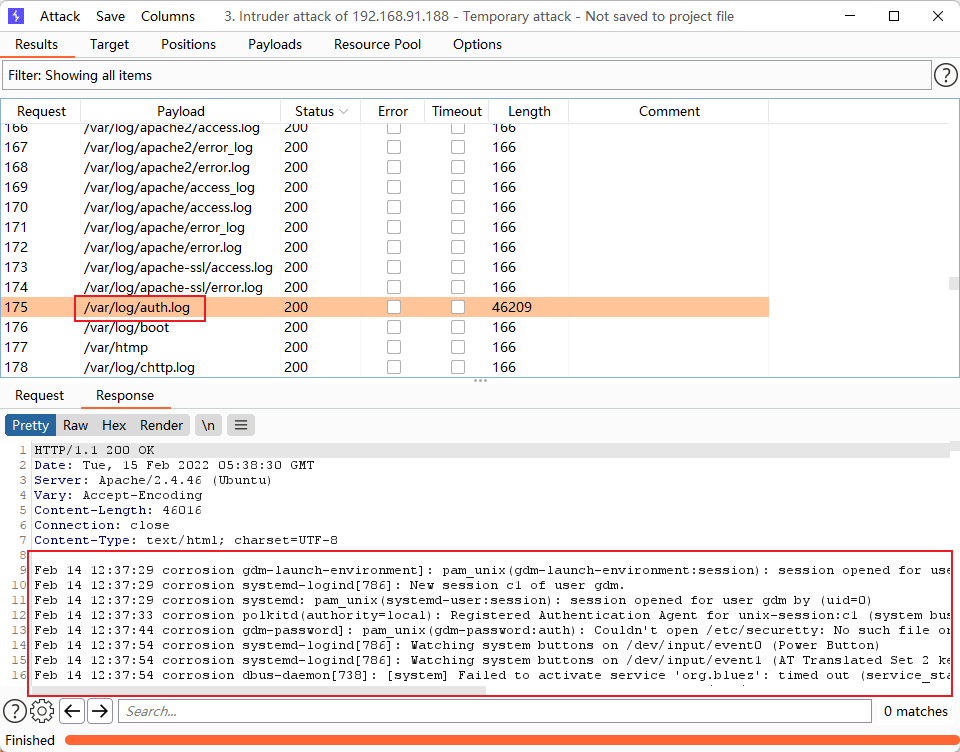Tick the Error checkbox for request 167

point(394,147)
